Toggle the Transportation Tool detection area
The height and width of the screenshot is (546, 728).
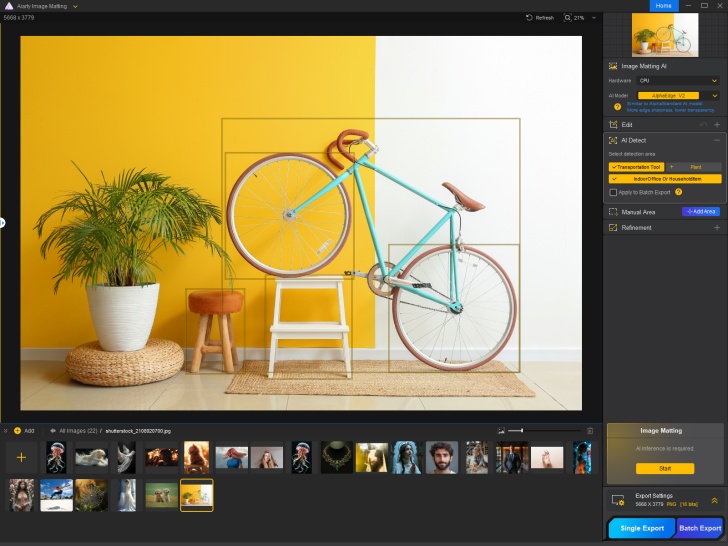point(637,167)
